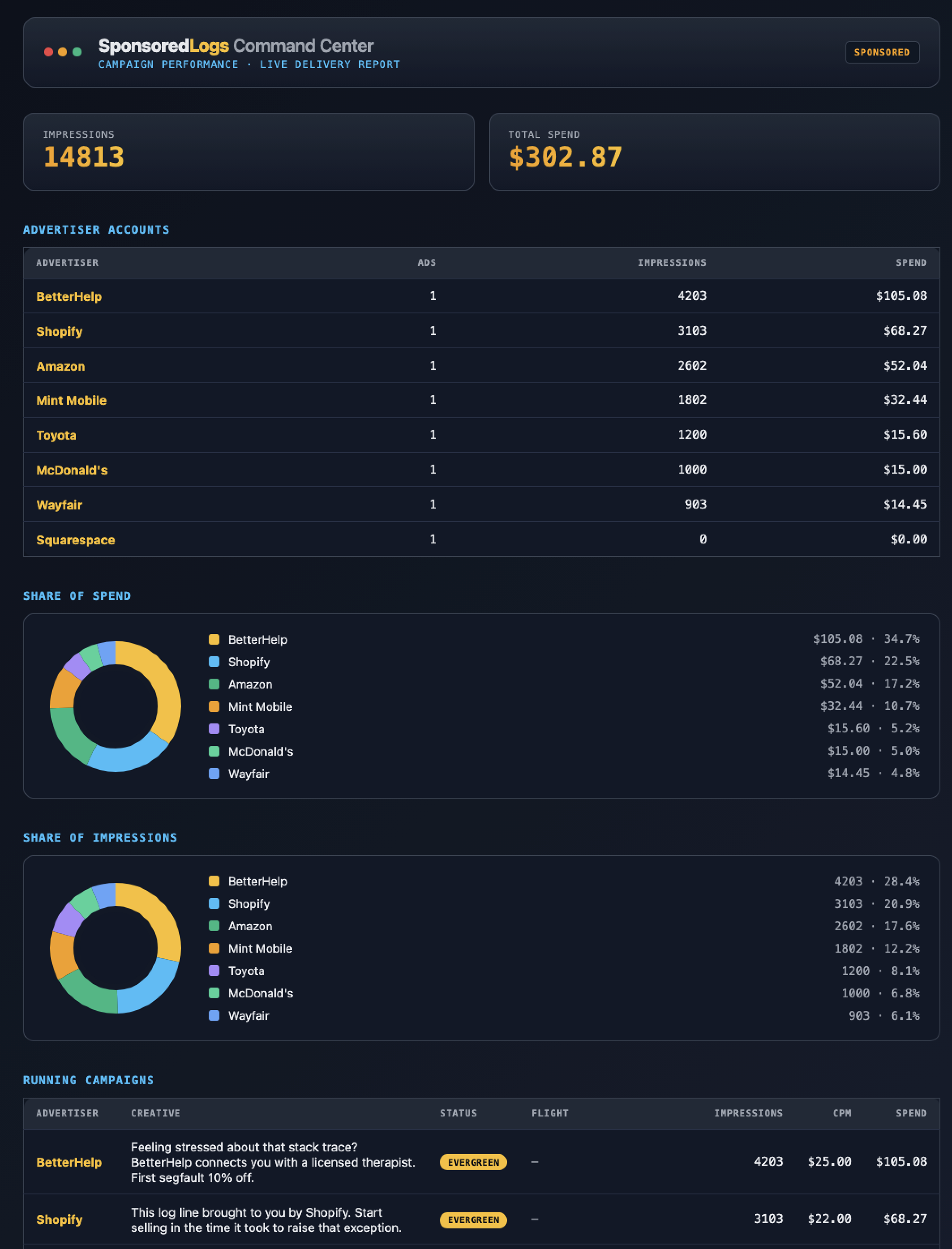The width and height of the screenshot is (952, 1249).
Task: Open the Amazon advertiser row
Action: coord(481,366)
